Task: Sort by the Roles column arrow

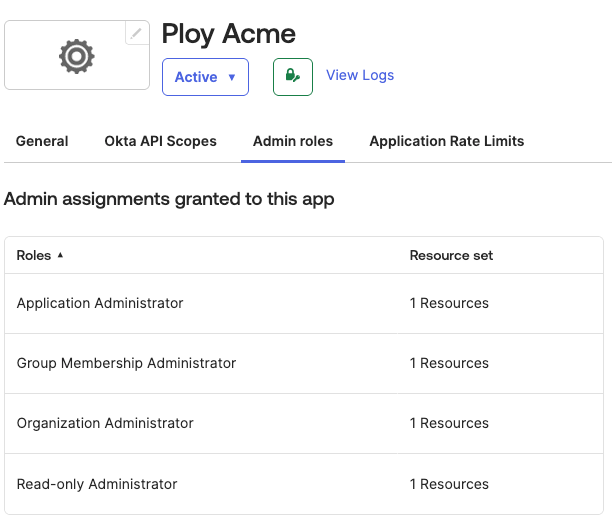Action: point(60,256)
